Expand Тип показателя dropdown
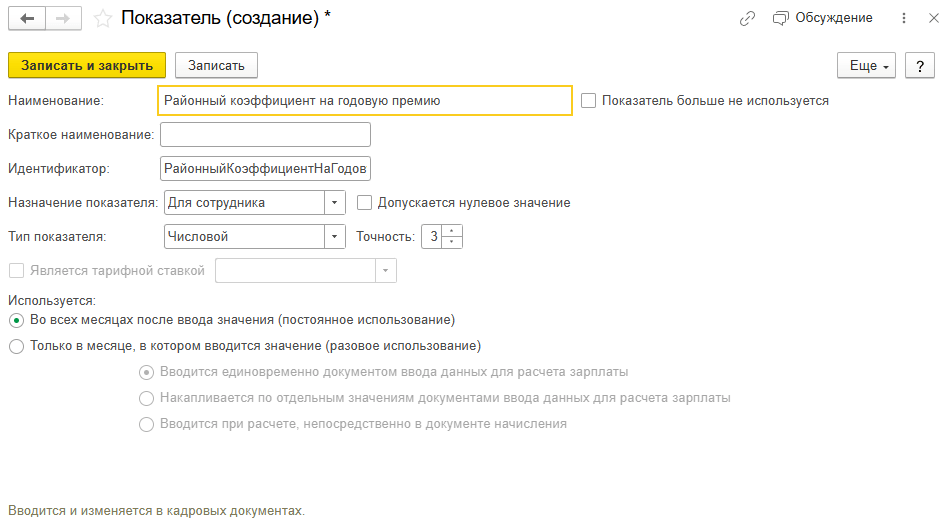The height and width of the screenshot is (532, 950). [334, 237]
